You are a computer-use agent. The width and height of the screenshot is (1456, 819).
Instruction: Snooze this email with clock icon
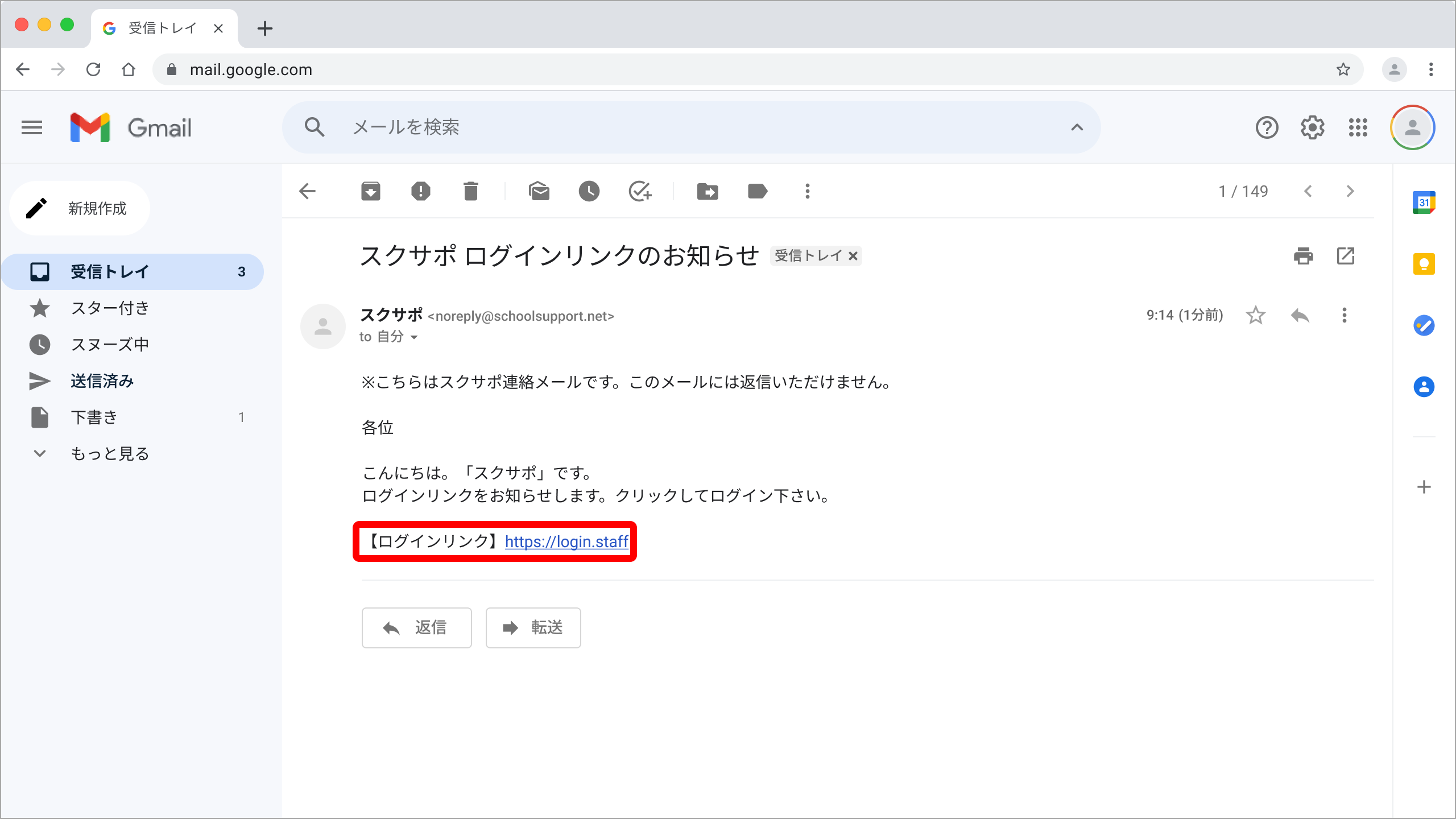click(589, 191)
